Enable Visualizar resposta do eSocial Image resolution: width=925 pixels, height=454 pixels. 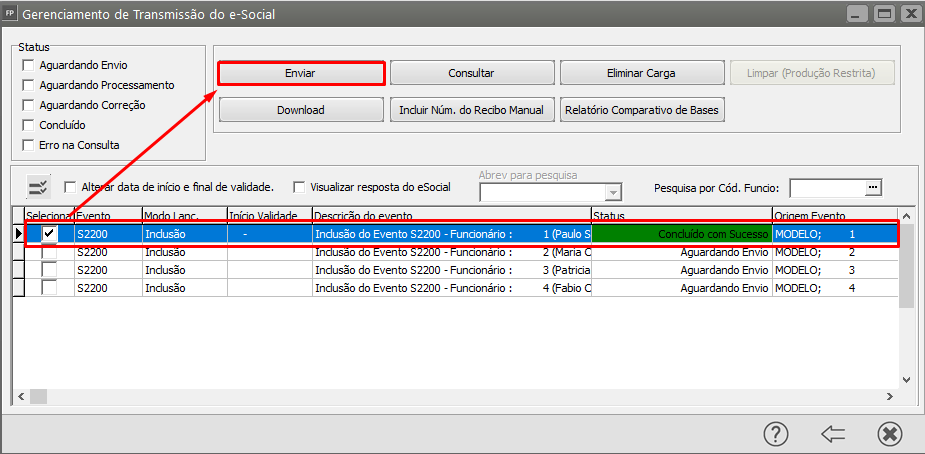[x=299, y=187]
